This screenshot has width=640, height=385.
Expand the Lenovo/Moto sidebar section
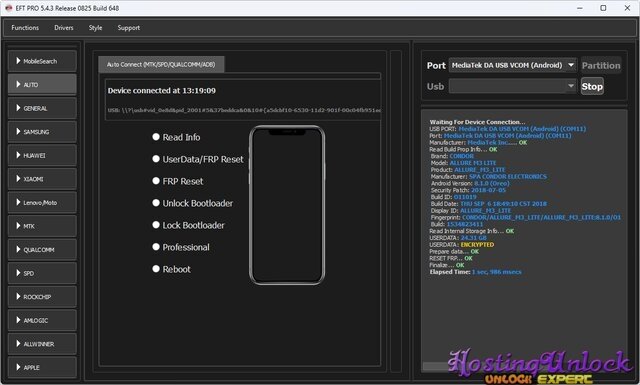click(x=42, y=203)
